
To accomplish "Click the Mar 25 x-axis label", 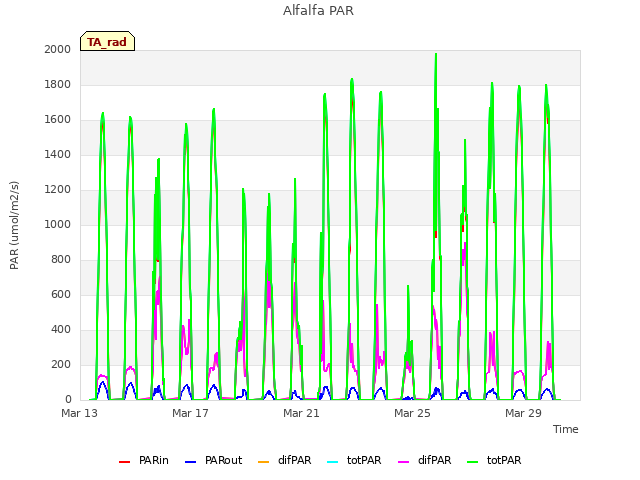I will tap(412, 413).
